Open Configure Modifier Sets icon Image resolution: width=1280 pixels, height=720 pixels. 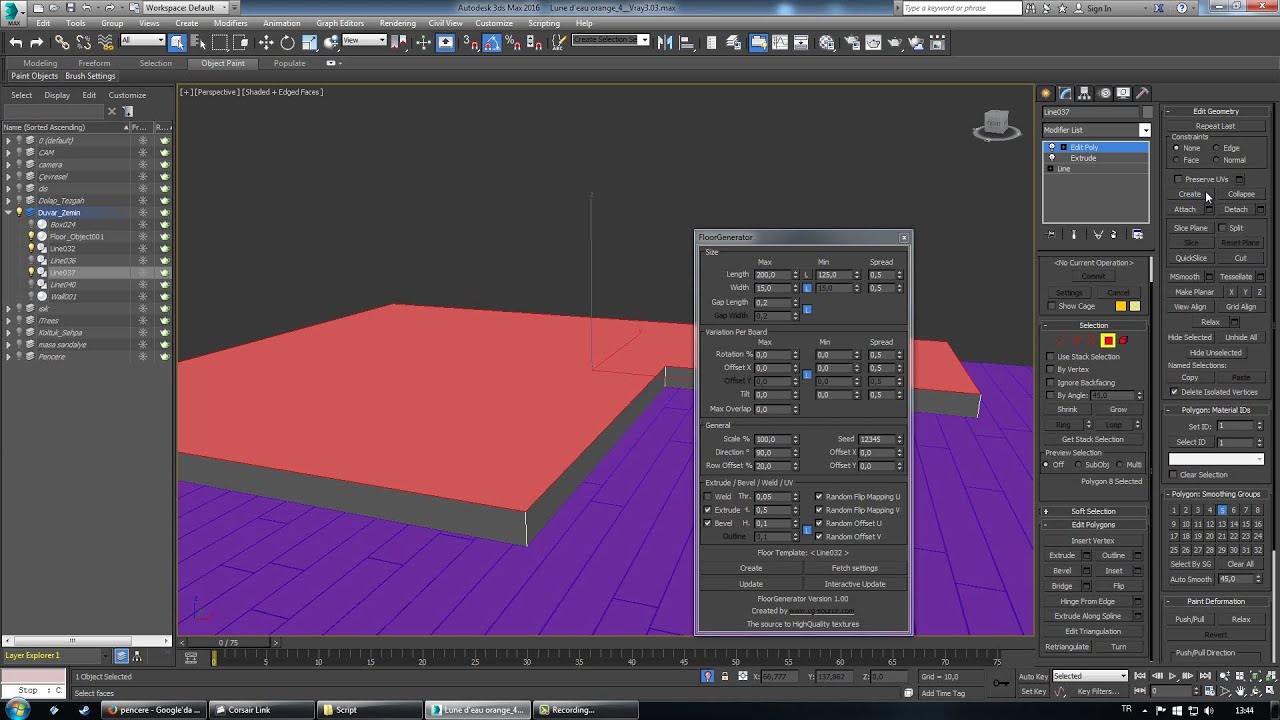(x=1137, y=234)
